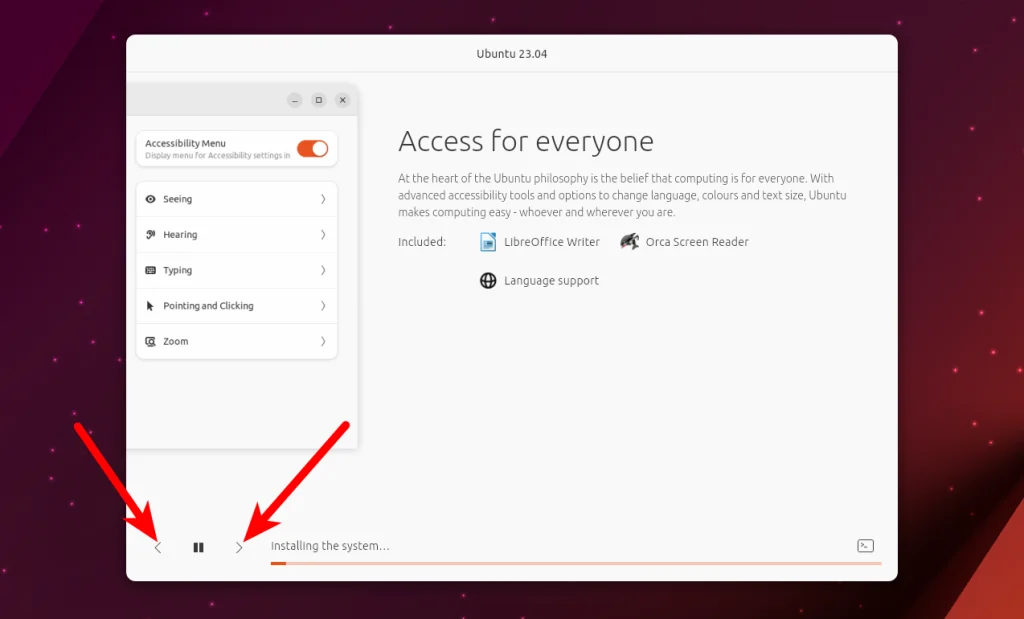Select the Orca Screen Reader icon
Image resolution: width=1024 pixels, height=619 pixels.
[629, 241]
